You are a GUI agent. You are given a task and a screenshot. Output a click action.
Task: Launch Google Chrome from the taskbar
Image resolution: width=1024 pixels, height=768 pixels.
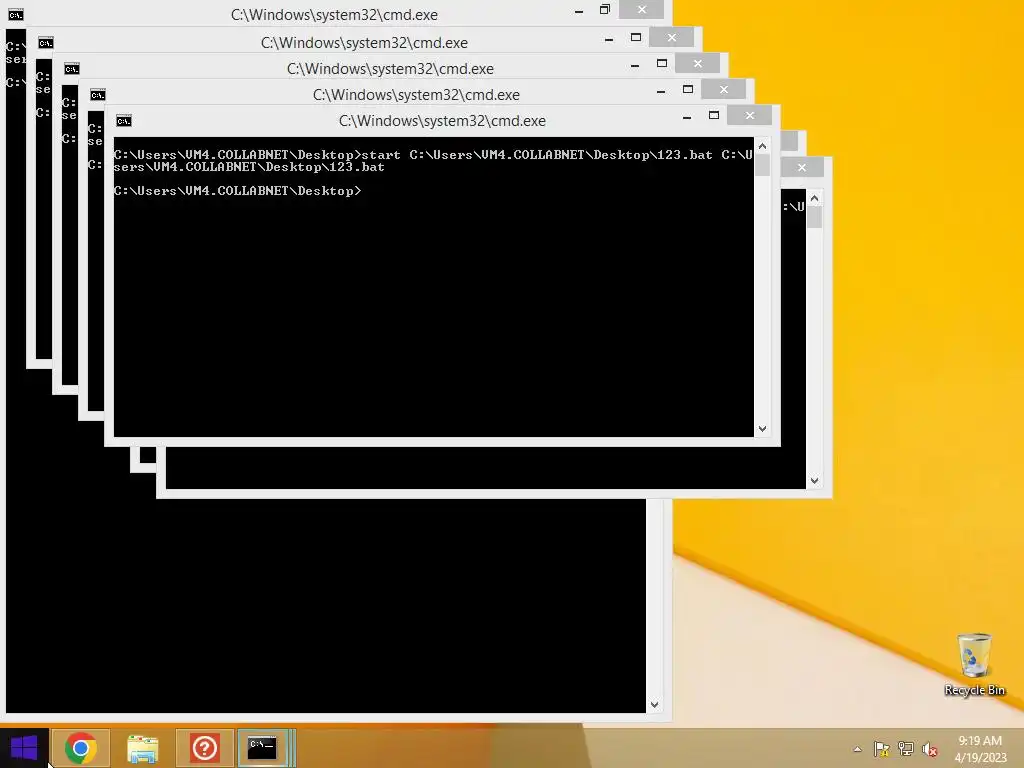click(x=80, y=748)
